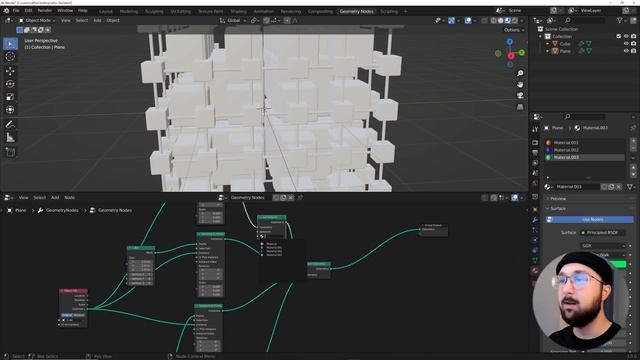Open the Render menu
The height and width of the screenshot is (360, 640).
tap(44, 11)
